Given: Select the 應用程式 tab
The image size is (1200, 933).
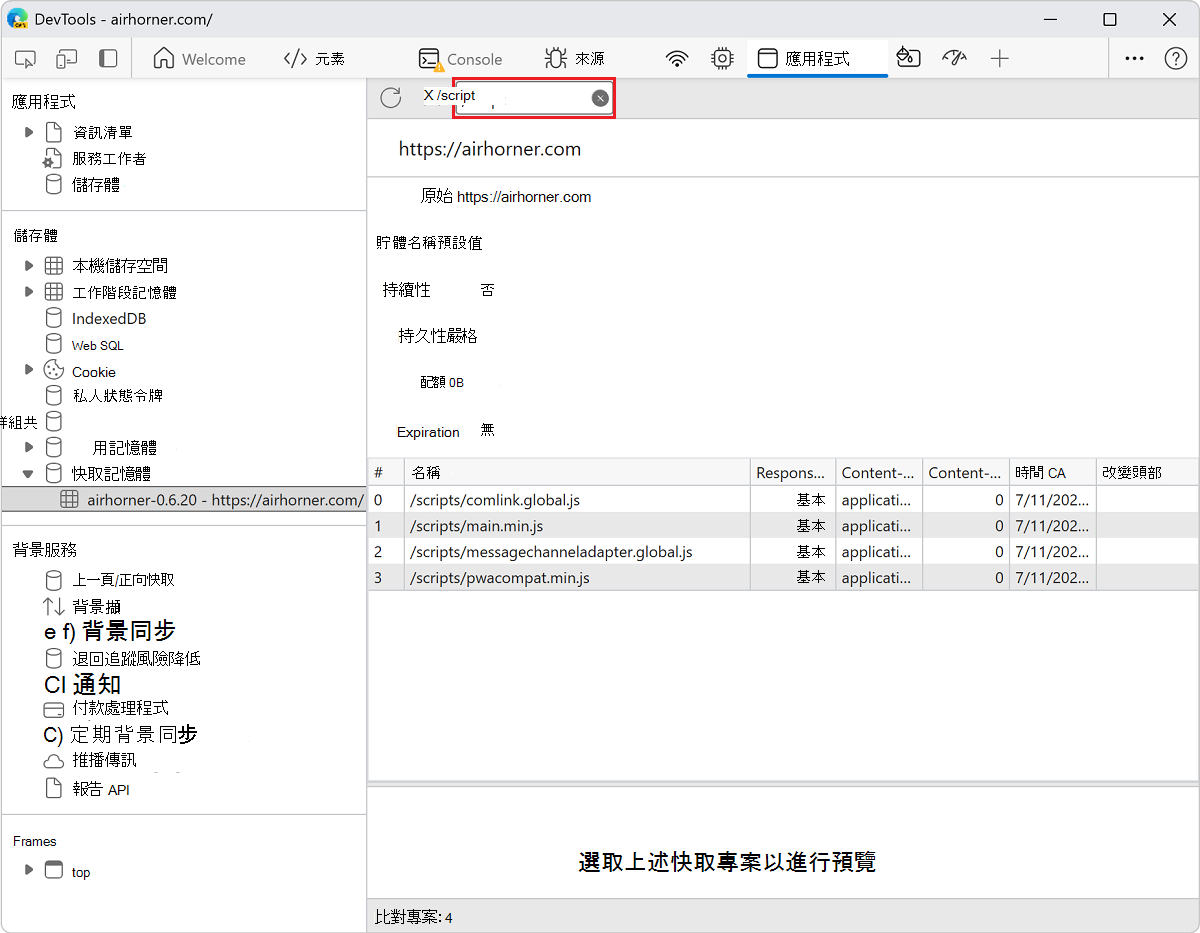Looking at the screenshot, I should coord(817,59).
